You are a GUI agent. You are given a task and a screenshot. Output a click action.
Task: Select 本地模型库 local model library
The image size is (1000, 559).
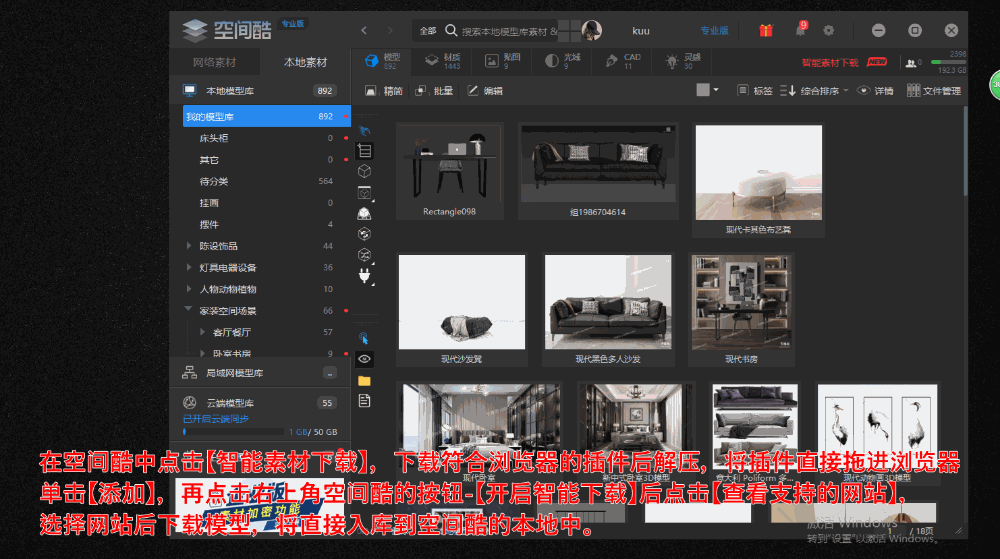pos(260,91)
